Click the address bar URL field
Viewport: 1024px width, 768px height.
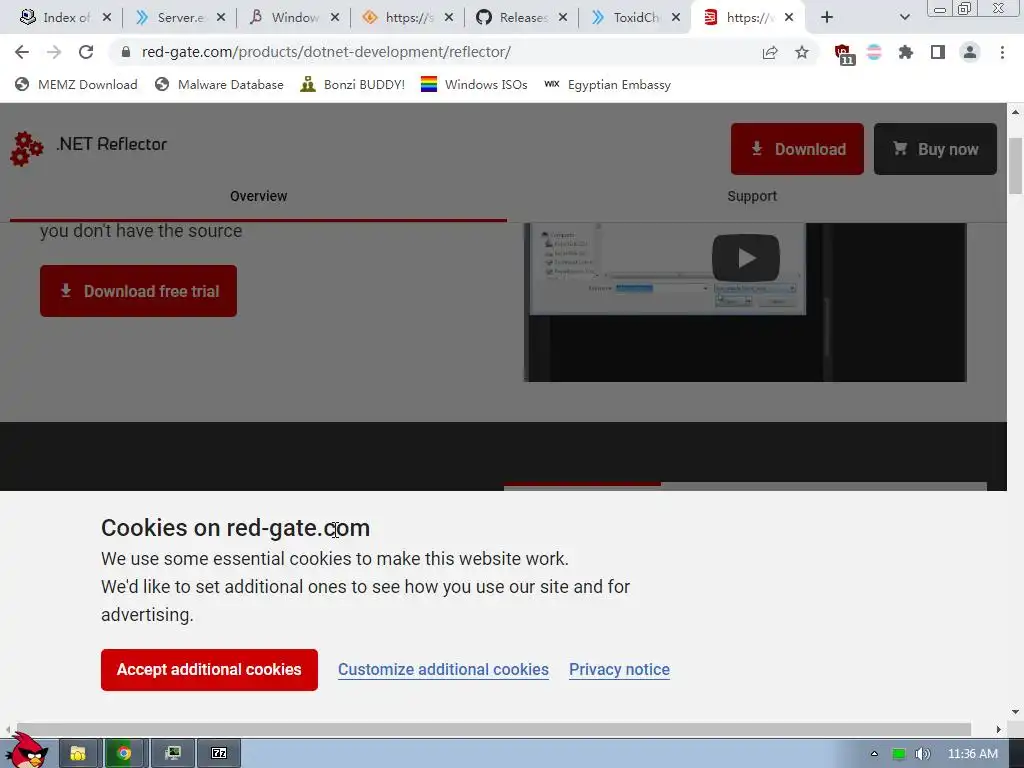click(x=431, y=52)
